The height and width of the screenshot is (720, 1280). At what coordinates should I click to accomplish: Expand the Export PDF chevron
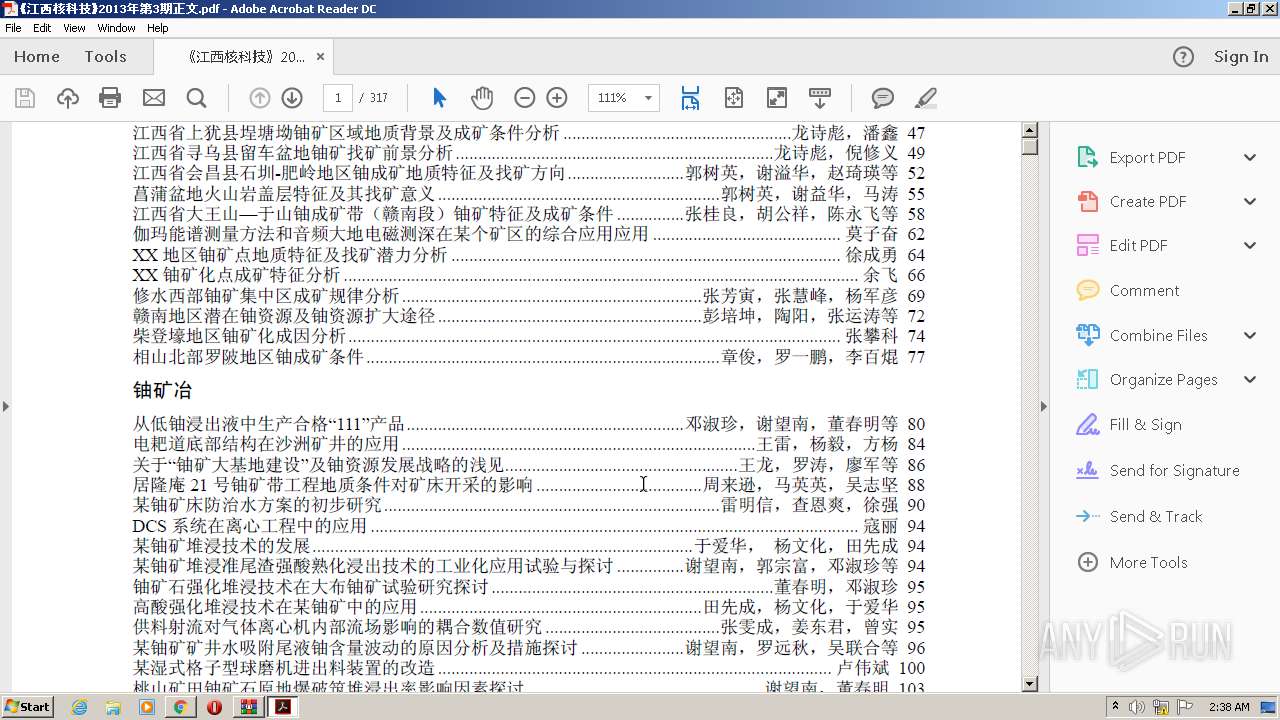(1250, 158)
